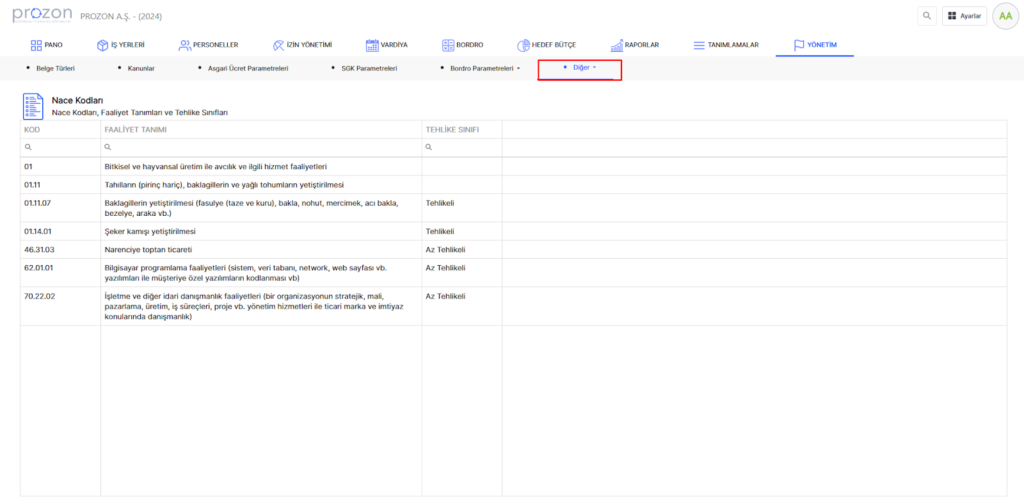This screenshot has height=504, width=1024.
Task: Click the search magnifier icon at top right
Action: (x=927, y=16)
